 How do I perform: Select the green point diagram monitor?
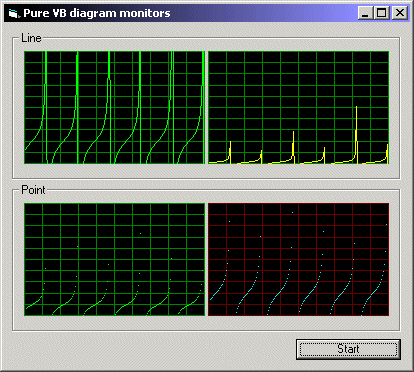(x=114, y=259)
